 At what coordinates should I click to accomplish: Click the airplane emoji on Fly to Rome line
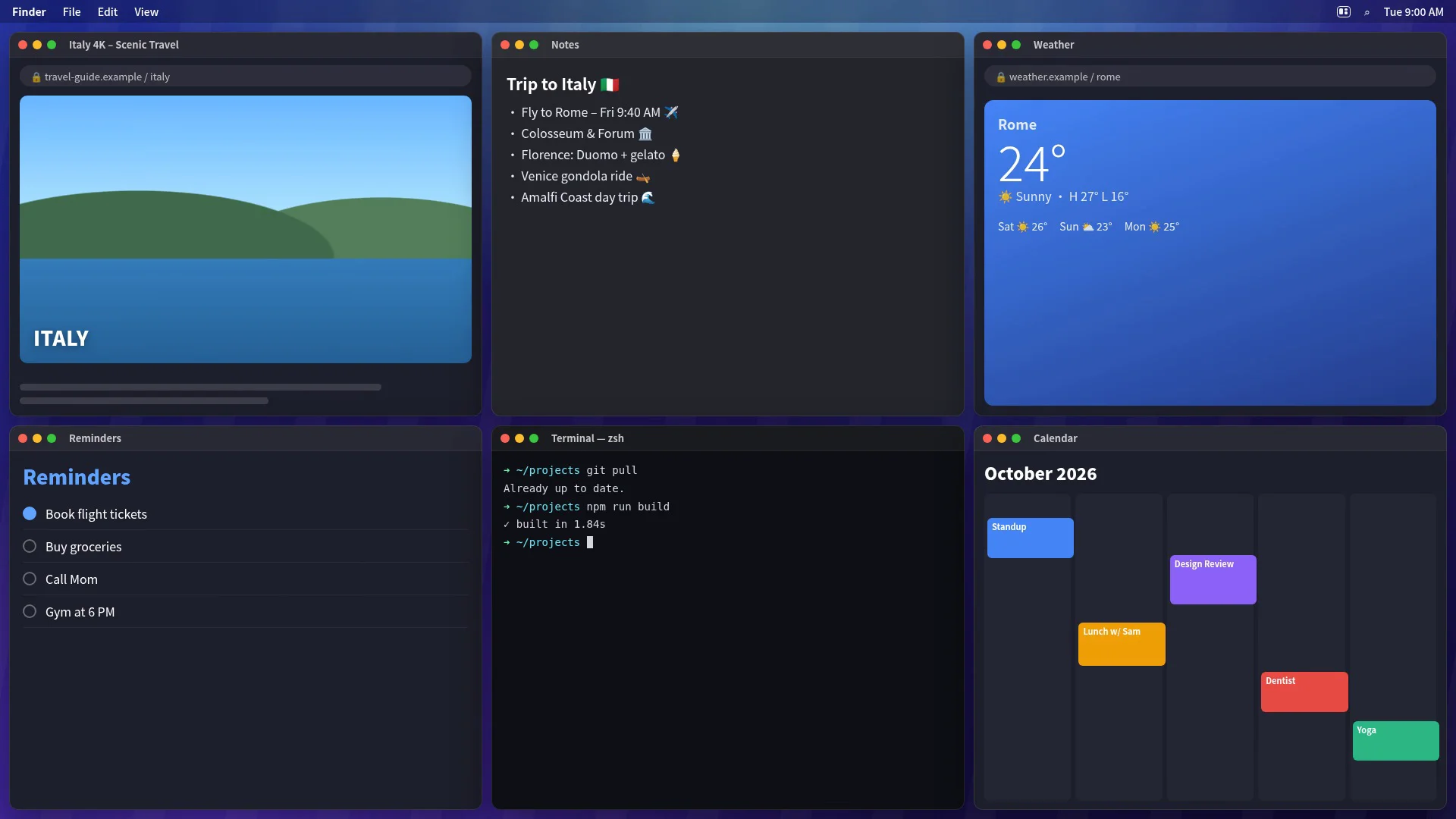pyautogui.click(x=671, y=112)
